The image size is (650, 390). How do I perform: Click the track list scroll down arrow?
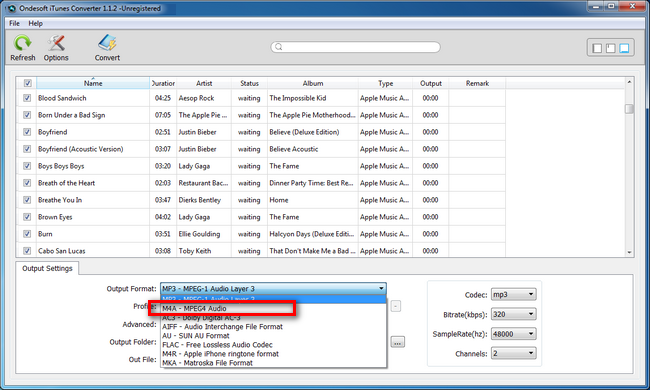click(x=629, y=252)
